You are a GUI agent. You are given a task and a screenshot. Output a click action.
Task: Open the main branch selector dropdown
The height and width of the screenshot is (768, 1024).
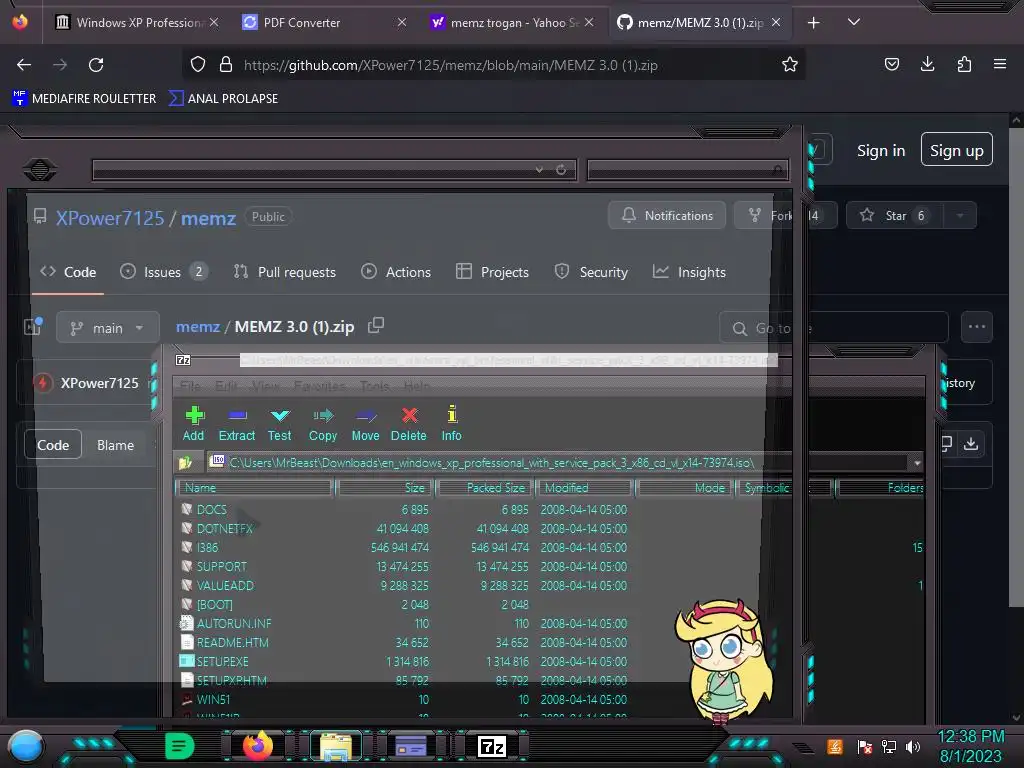[x=108, y=328]
